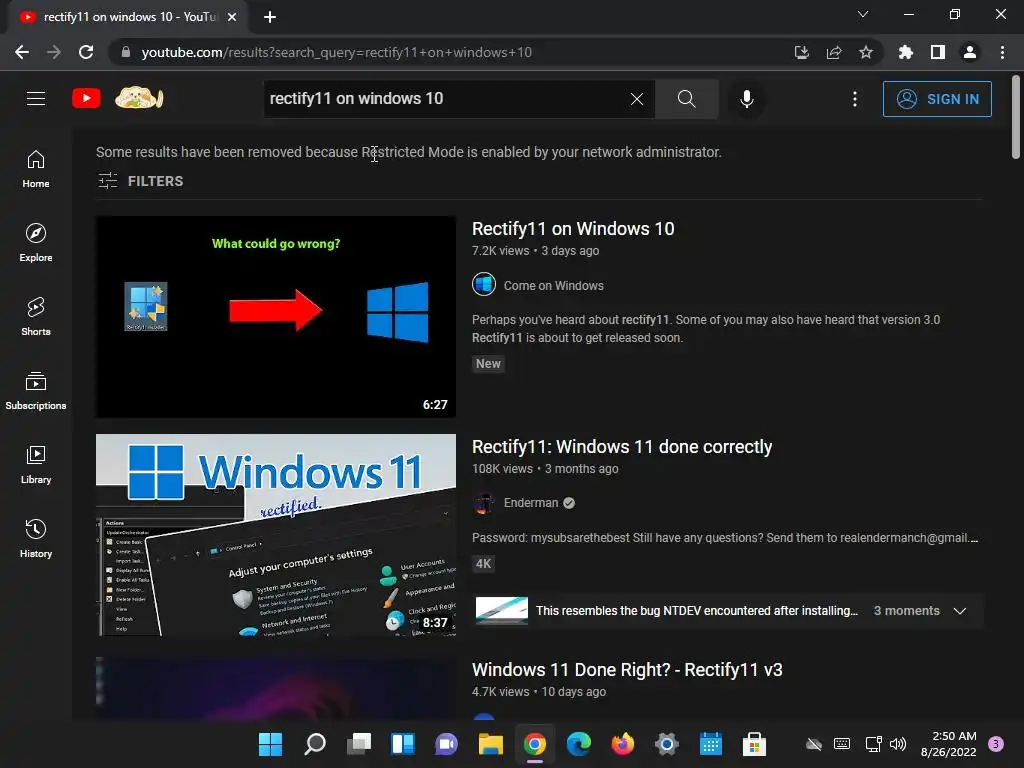Viewport: 1024px width, 768px height.
Task: Click 'Windows 11 Done Right? - Rectify11 v3' title
Action: [x=627, y=669]
